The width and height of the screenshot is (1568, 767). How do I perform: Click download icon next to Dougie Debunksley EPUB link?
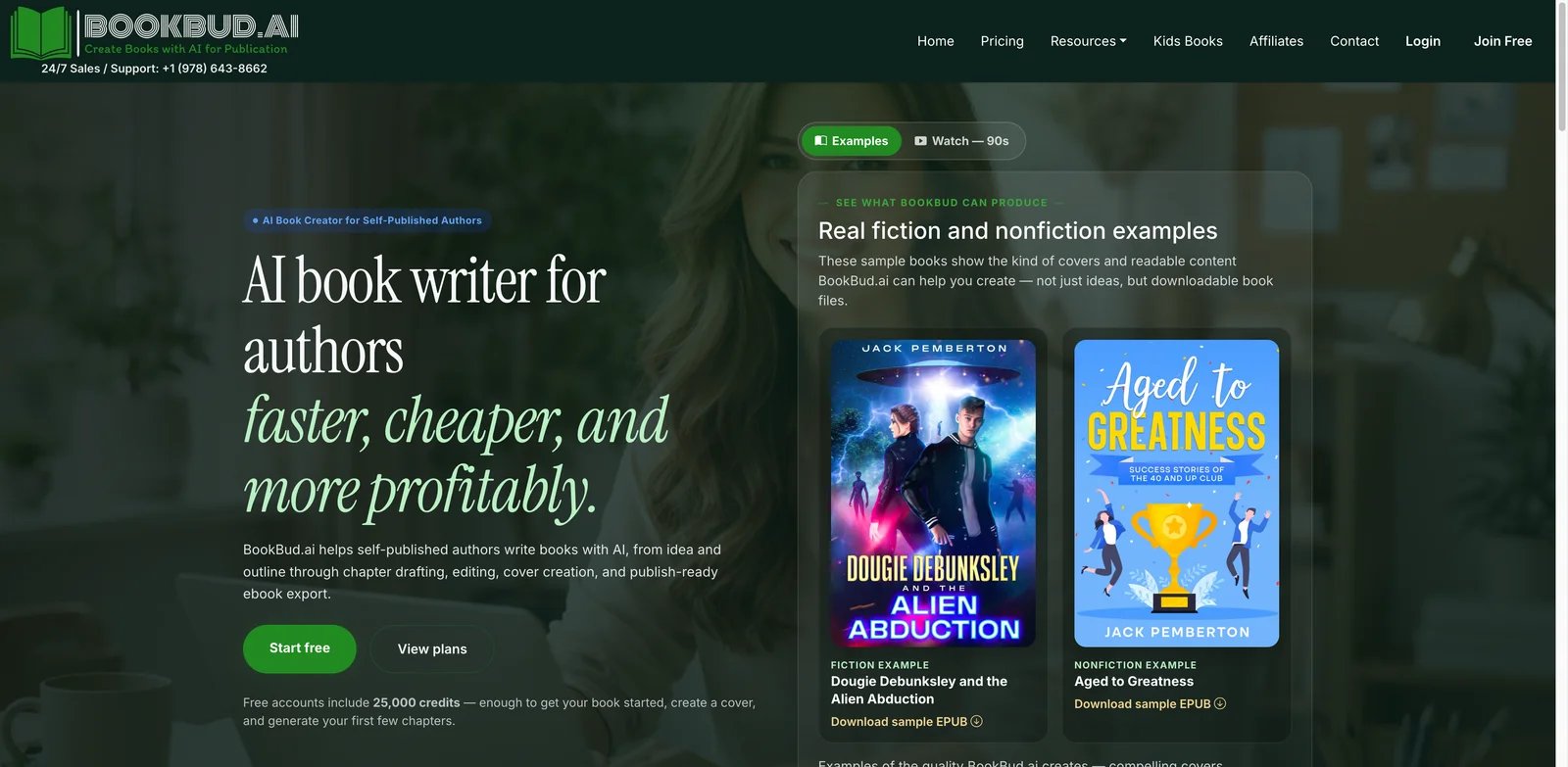coord(977,722)
